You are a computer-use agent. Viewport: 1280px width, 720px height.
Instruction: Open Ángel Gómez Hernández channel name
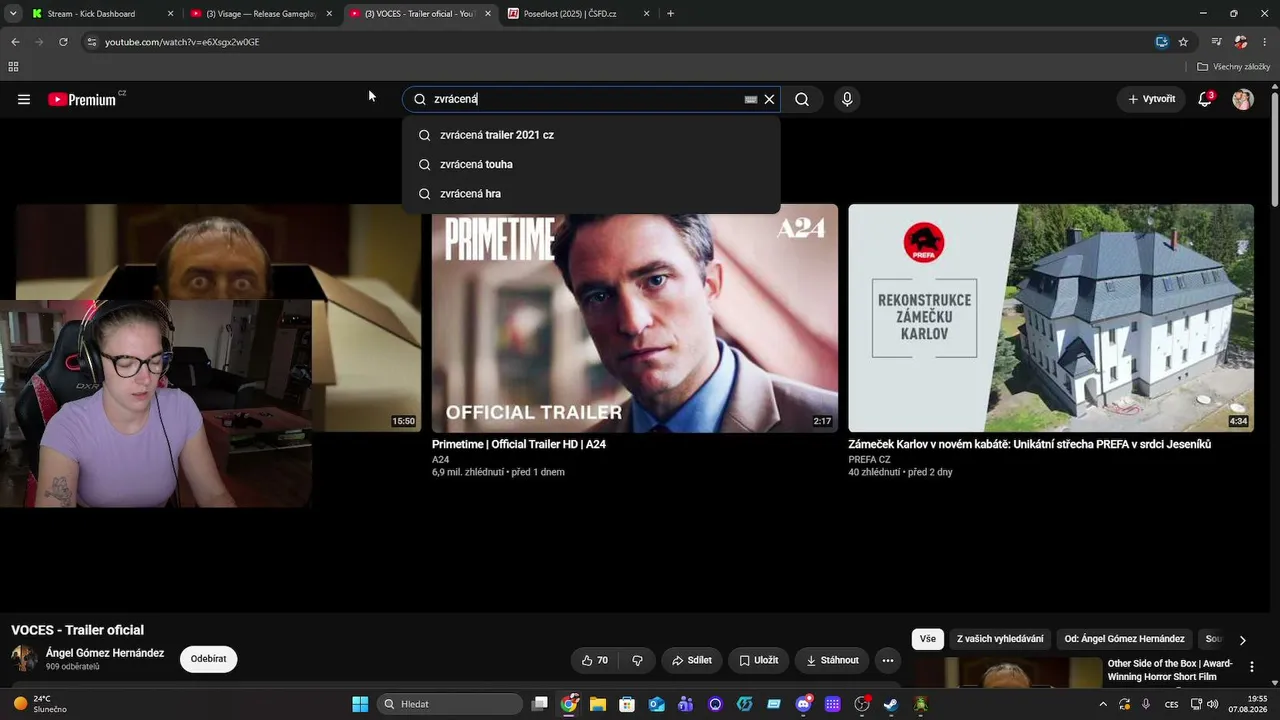point(105,653)
